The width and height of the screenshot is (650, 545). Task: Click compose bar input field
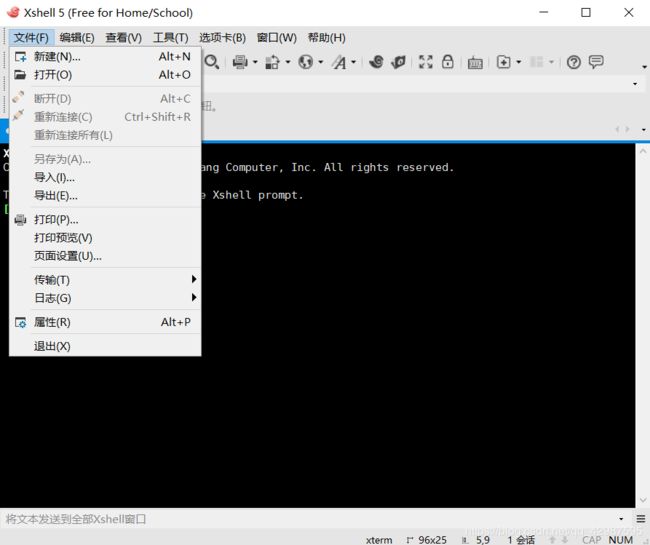click(309, 519)
